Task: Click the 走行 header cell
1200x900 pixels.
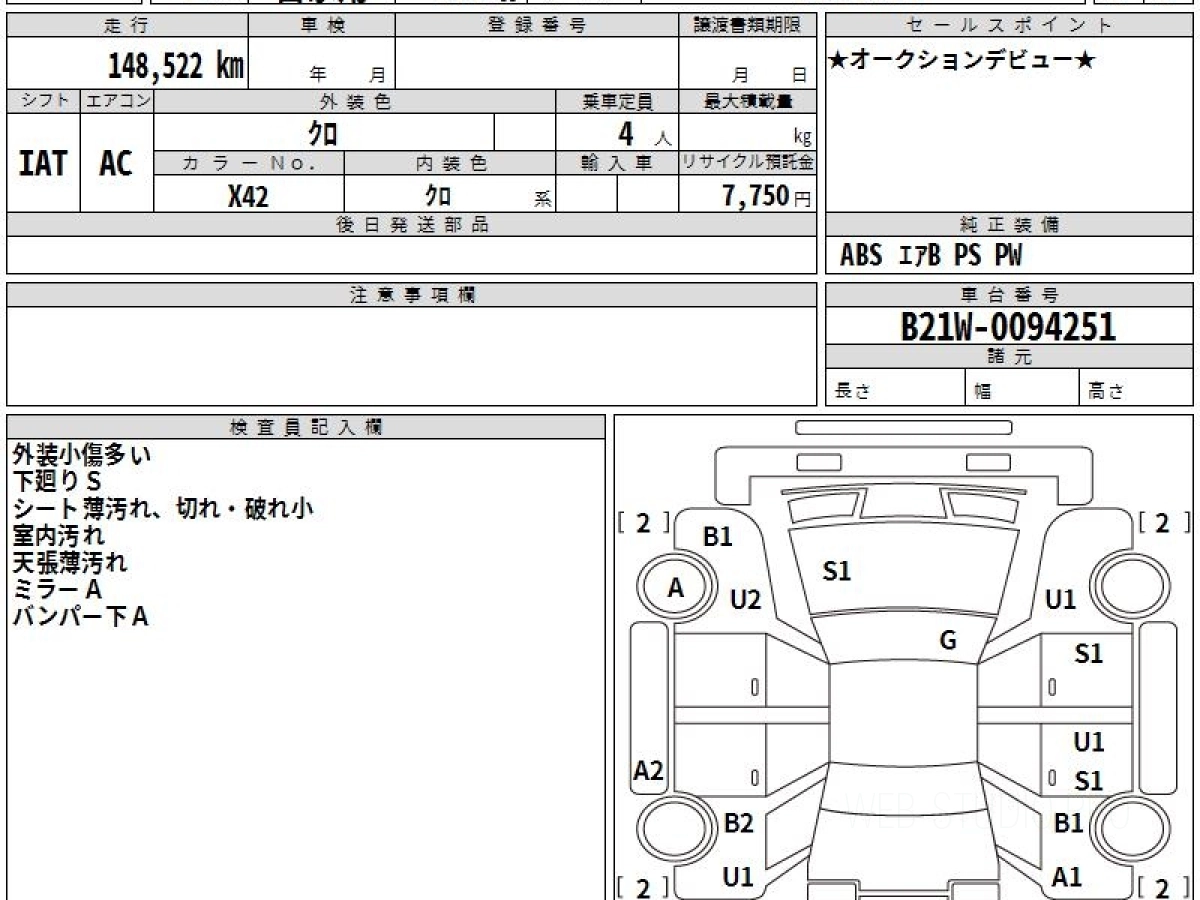Action: click(x=126, y=26)
